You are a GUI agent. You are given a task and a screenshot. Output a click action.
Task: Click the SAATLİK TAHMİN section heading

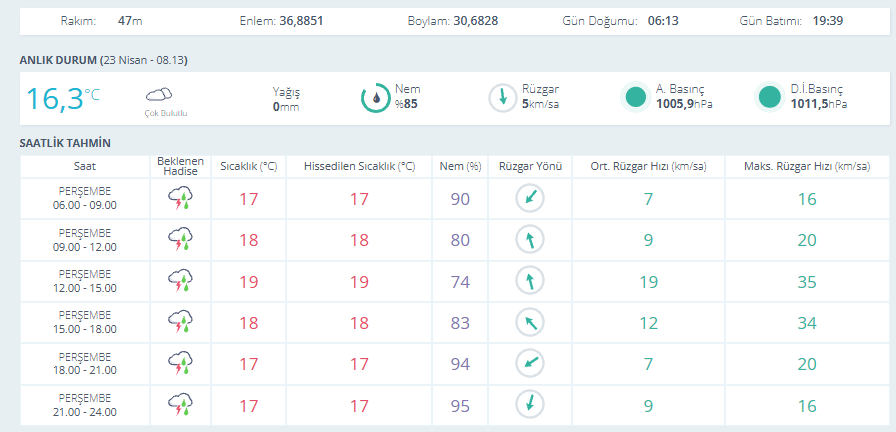[64, 143]
